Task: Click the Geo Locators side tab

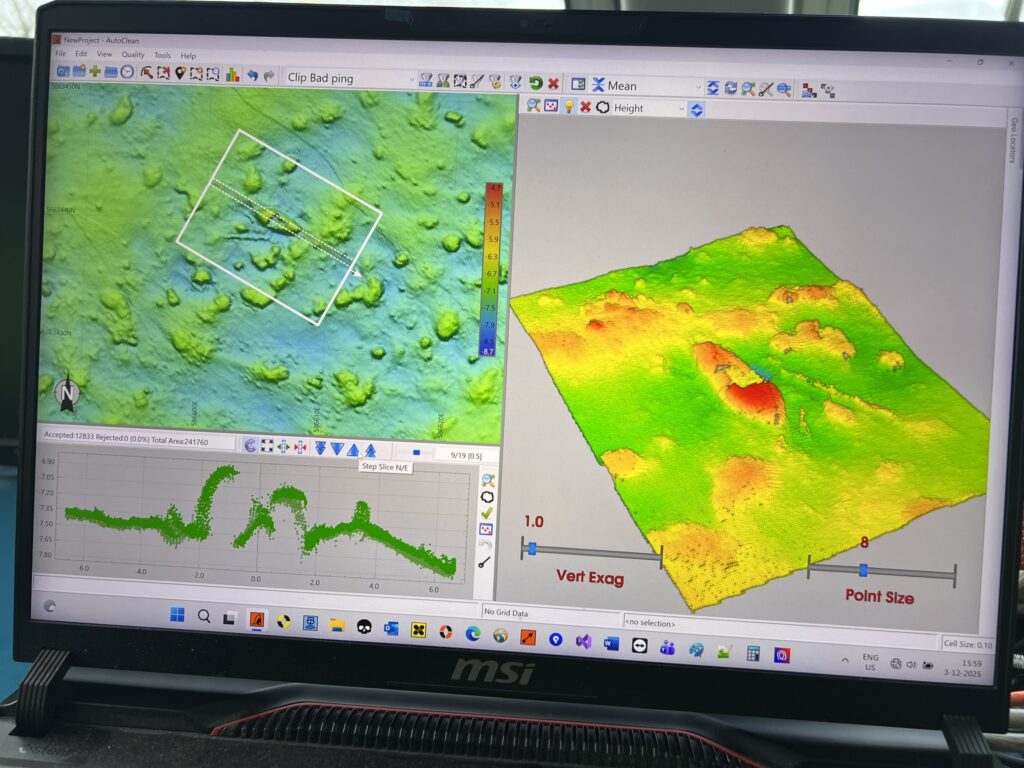Action: (x=1011, y=141)
